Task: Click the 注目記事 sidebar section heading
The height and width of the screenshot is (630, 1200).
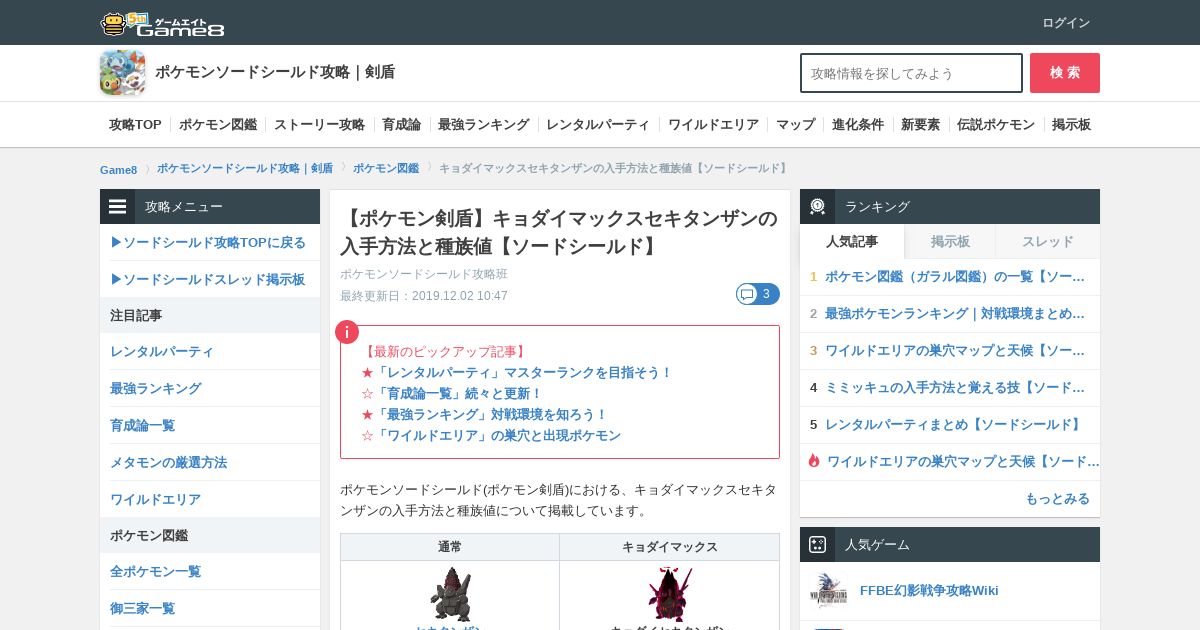Action: click(210, 315)
